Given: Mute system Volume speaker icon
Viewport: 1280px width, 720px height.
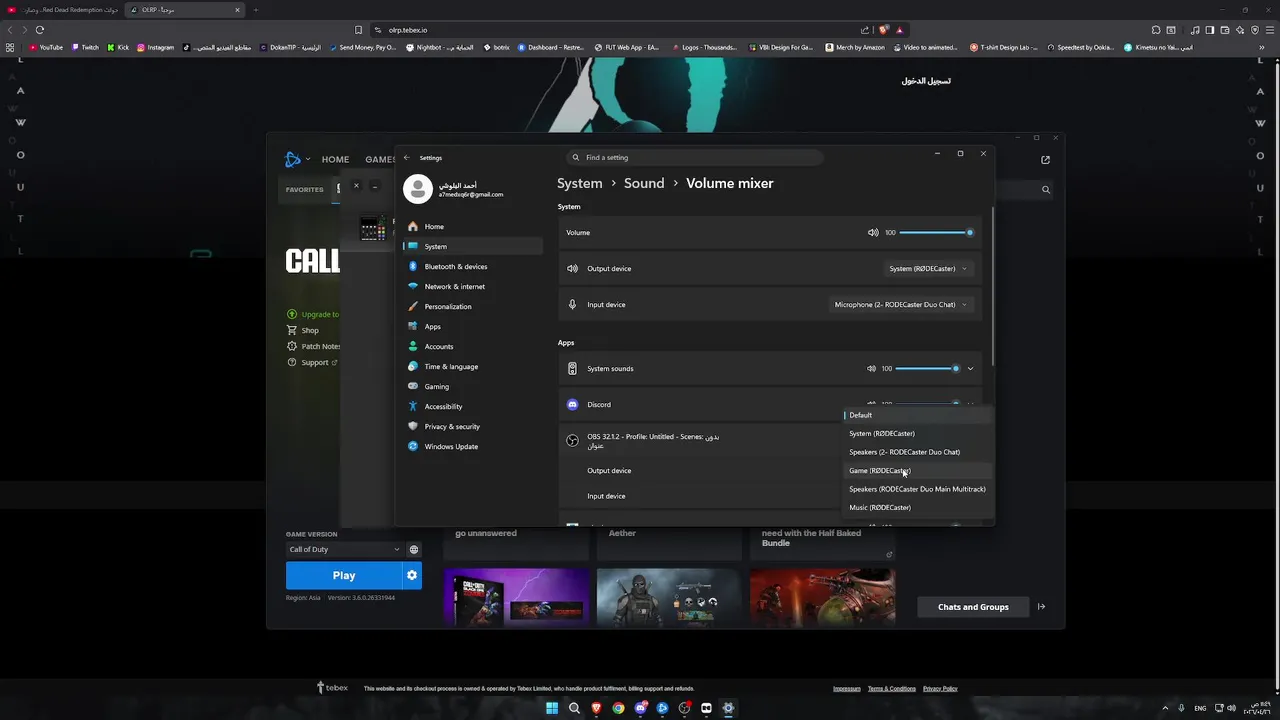Looking at the screenshot, I should (x=873, y=232).
